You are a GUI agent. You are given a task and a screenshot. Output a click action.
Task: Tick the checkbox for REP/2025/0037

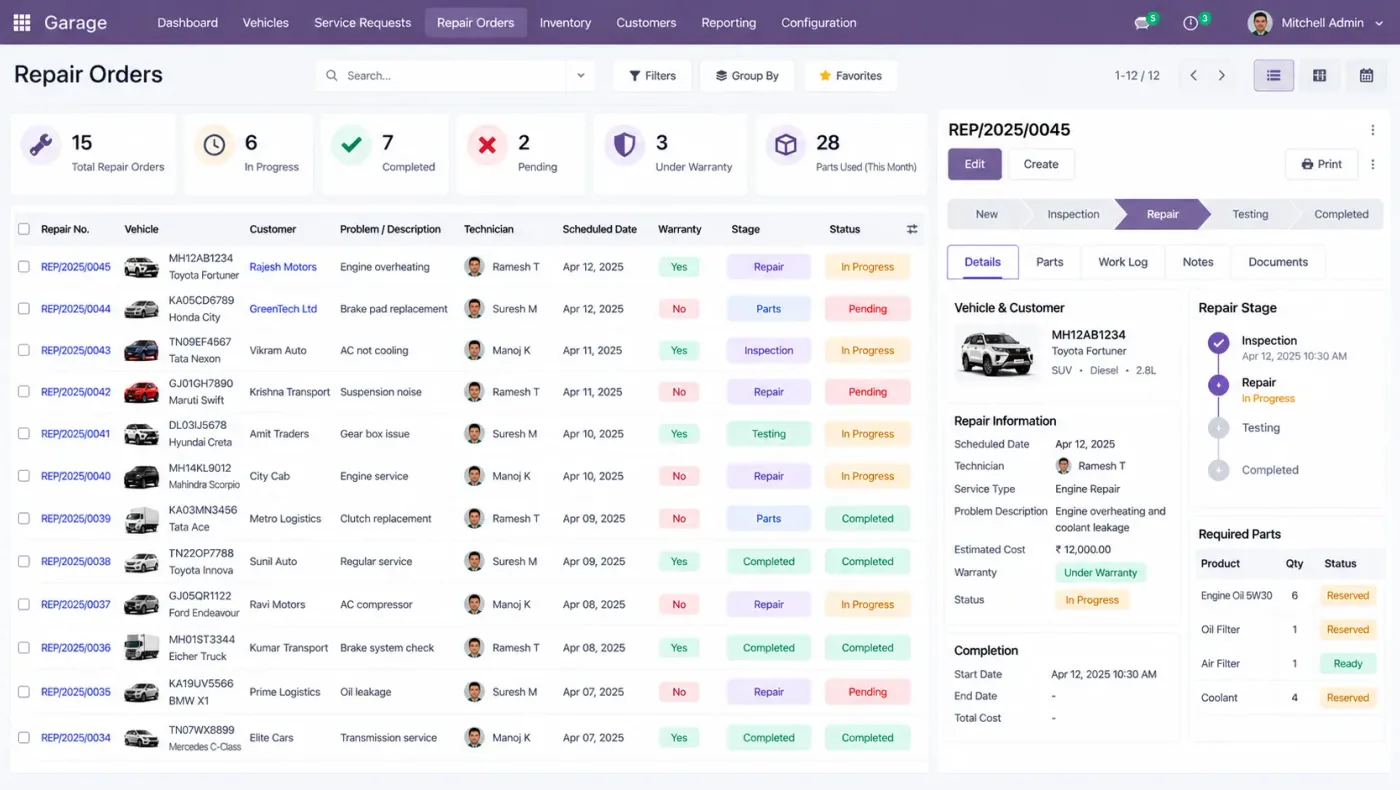click(24, 604)
